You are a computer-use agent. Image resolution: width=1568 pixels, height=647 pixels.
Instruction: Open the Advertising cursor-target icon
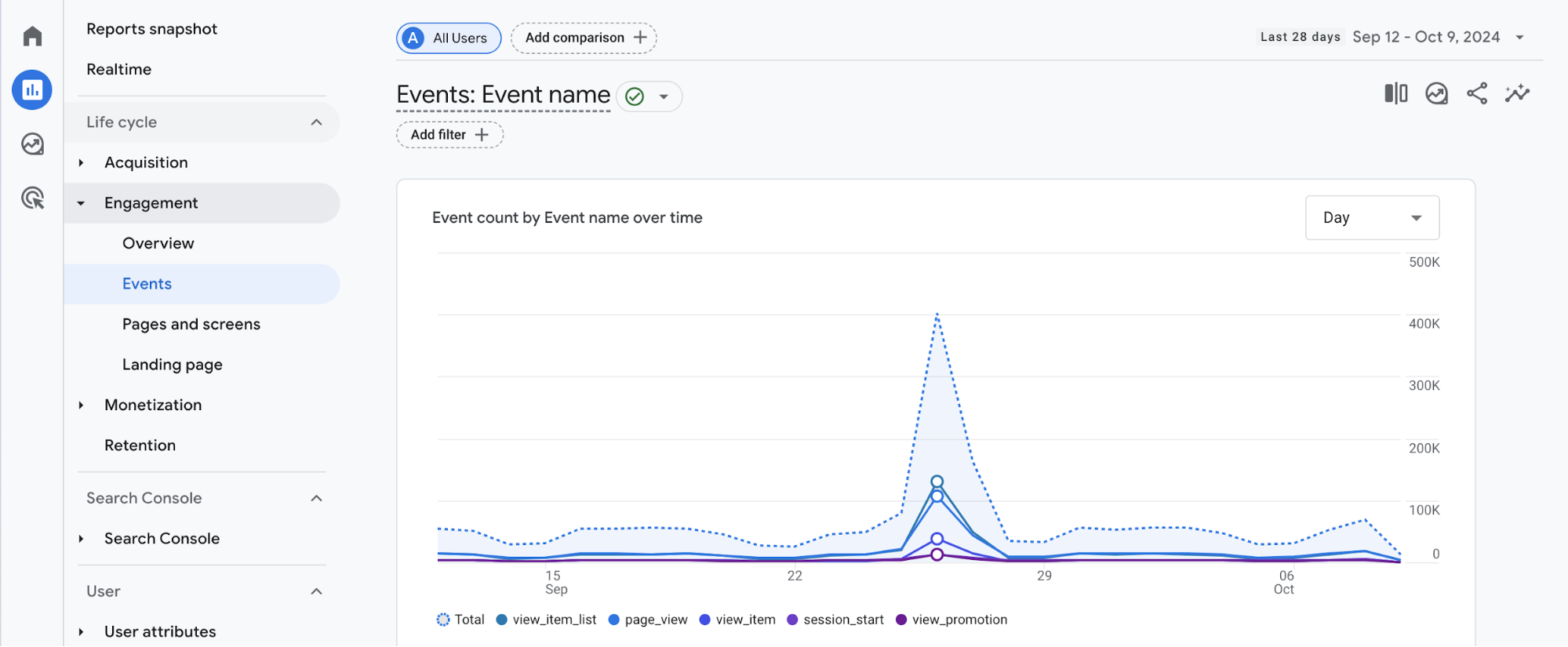[32, 198]
